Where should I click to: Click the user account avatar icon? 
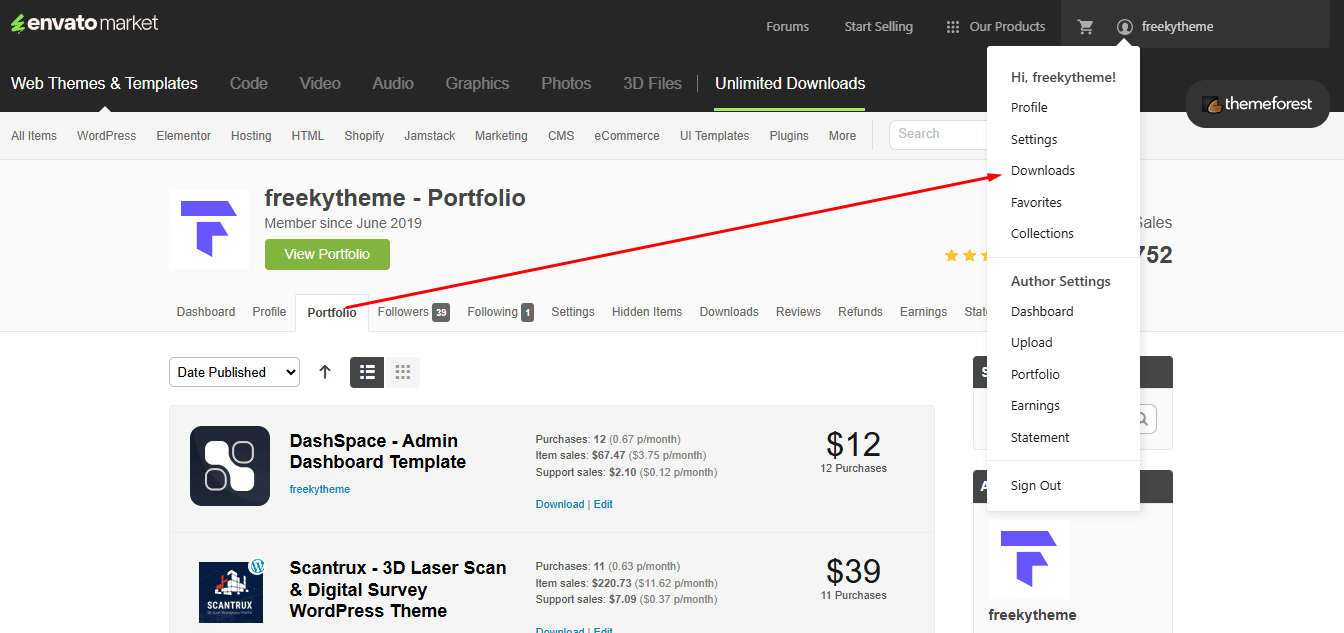(1125, 27)
